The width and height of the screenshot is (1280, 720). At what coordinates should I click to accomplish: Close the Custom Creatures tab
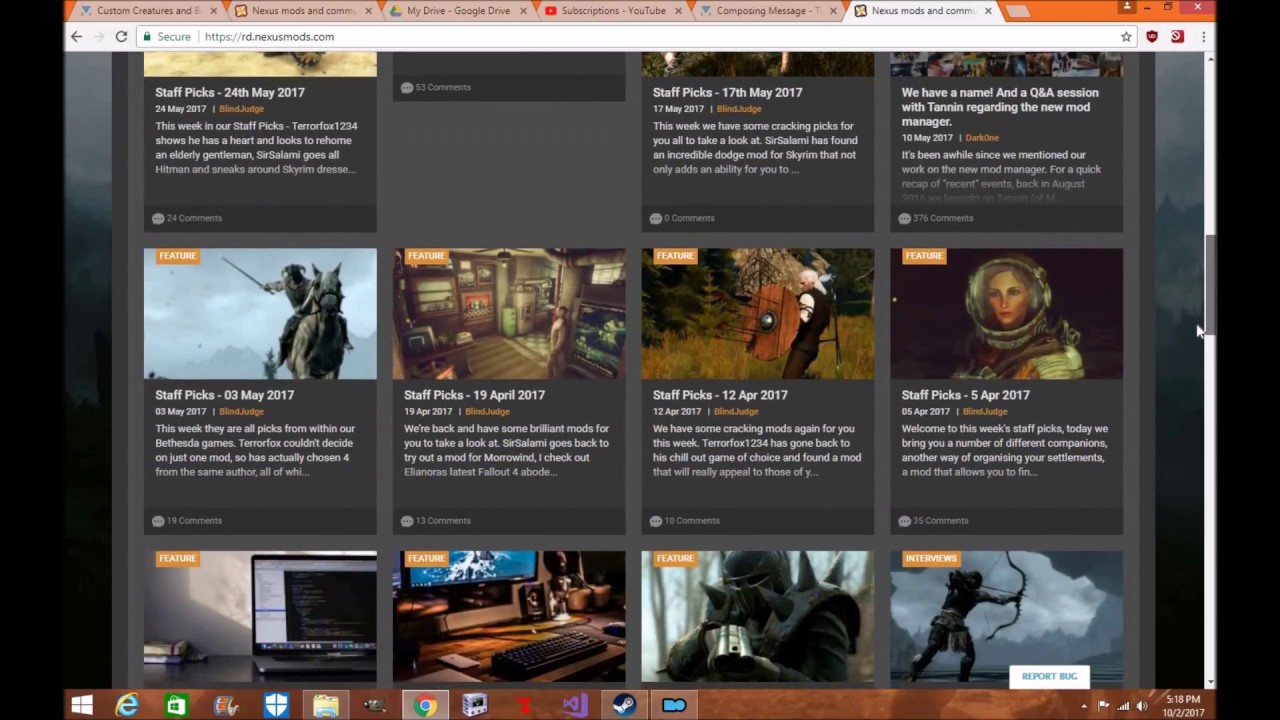213,11
